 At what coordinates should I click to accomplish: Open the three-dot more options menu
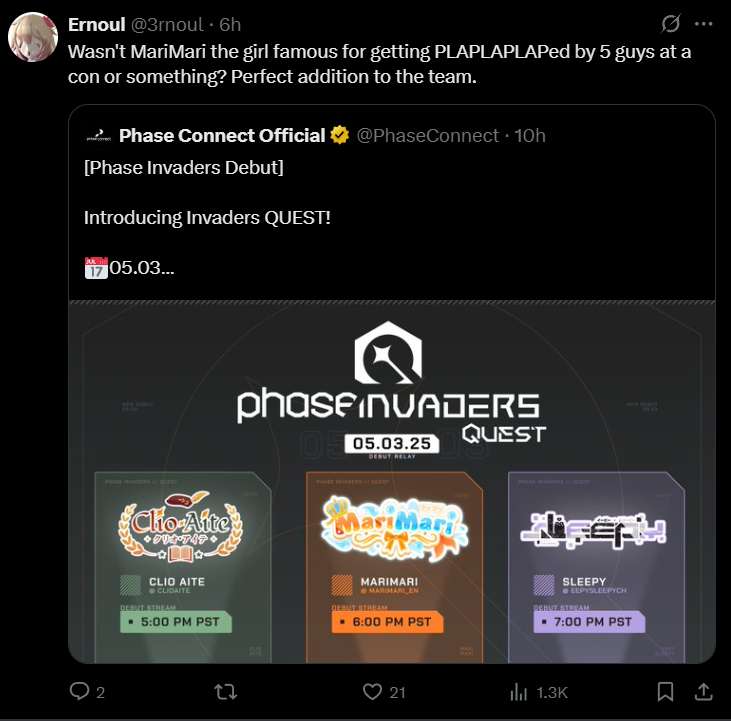[703, 24]
